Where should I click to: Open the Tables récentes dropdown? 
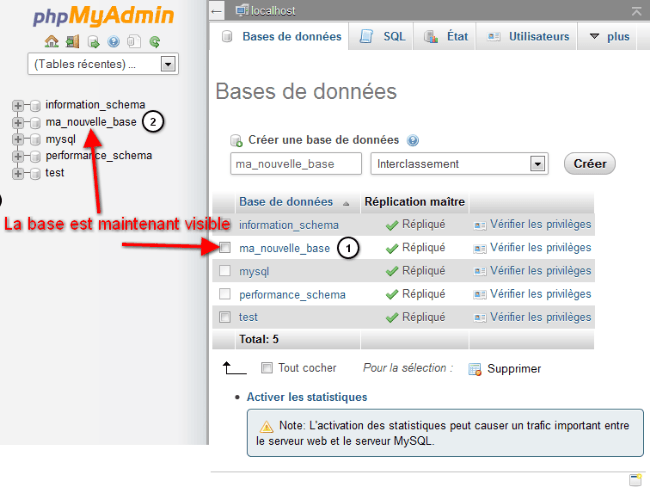coord(103,64)
